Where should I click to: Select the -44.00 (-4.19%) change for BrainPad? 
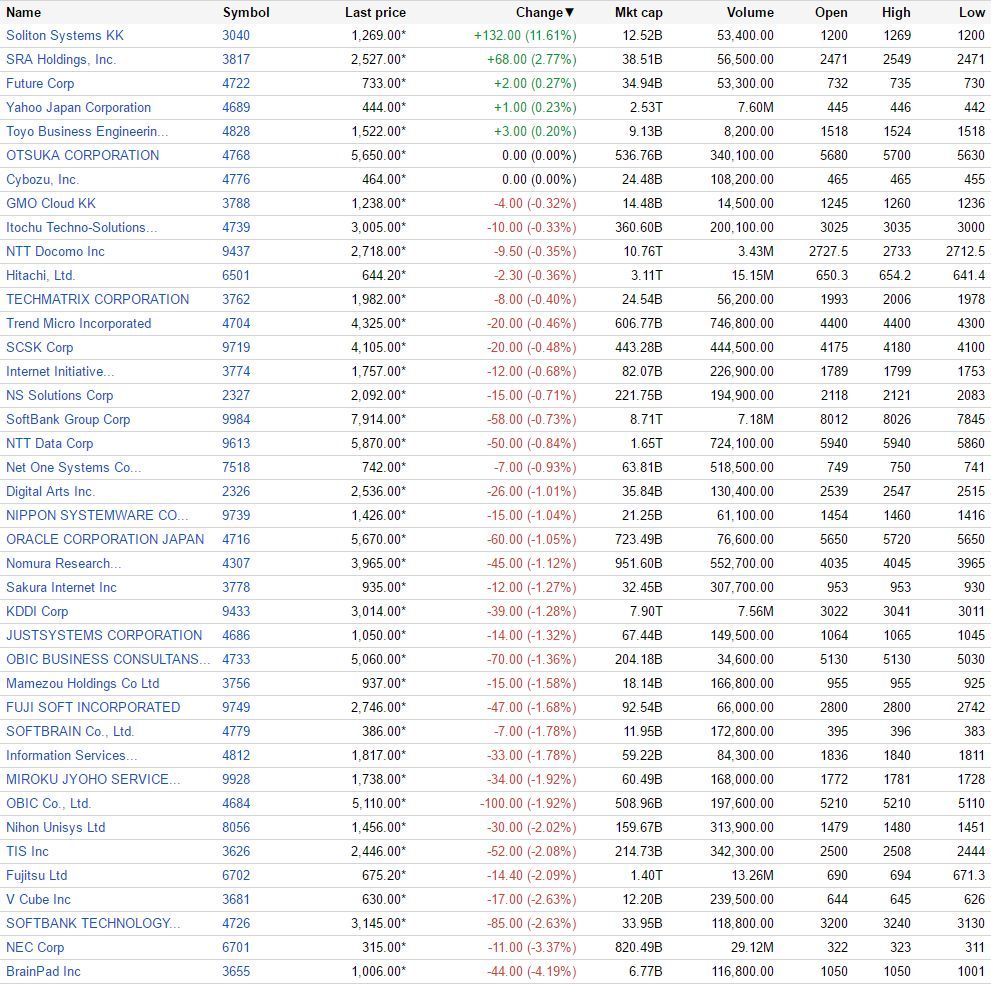tap(532, 972)
